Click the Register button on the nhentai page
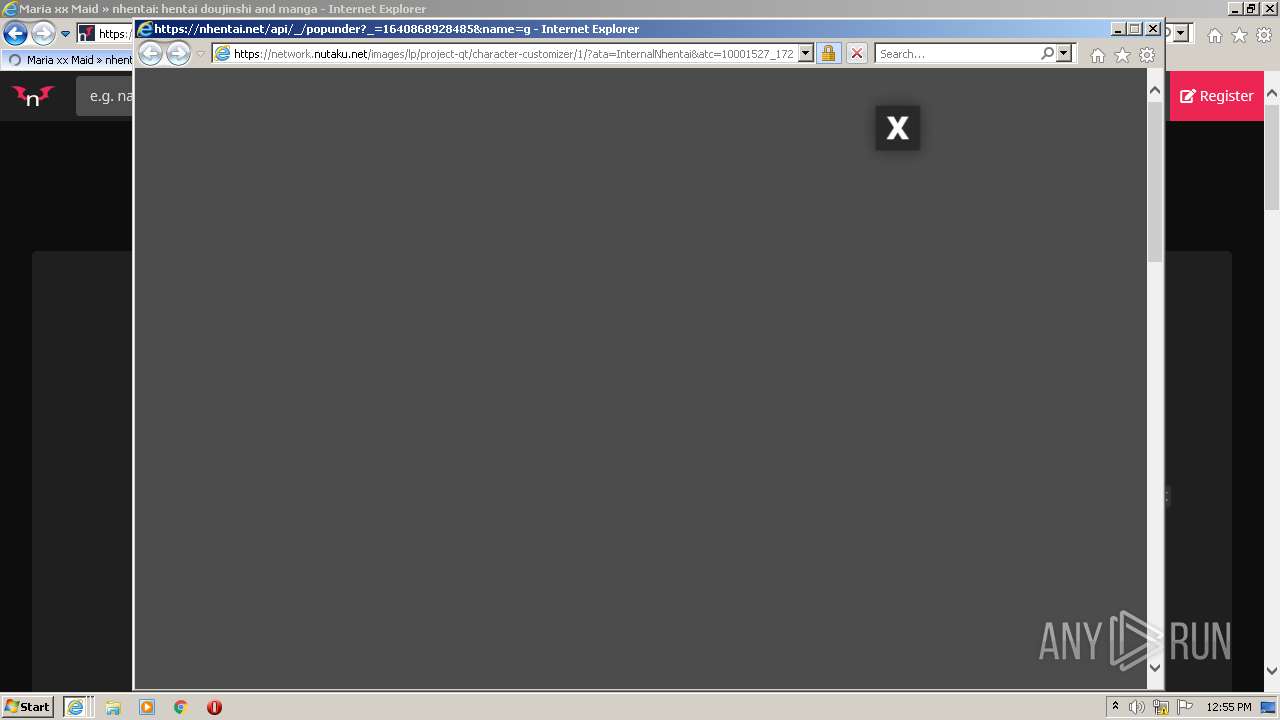 coord(1217,96)
